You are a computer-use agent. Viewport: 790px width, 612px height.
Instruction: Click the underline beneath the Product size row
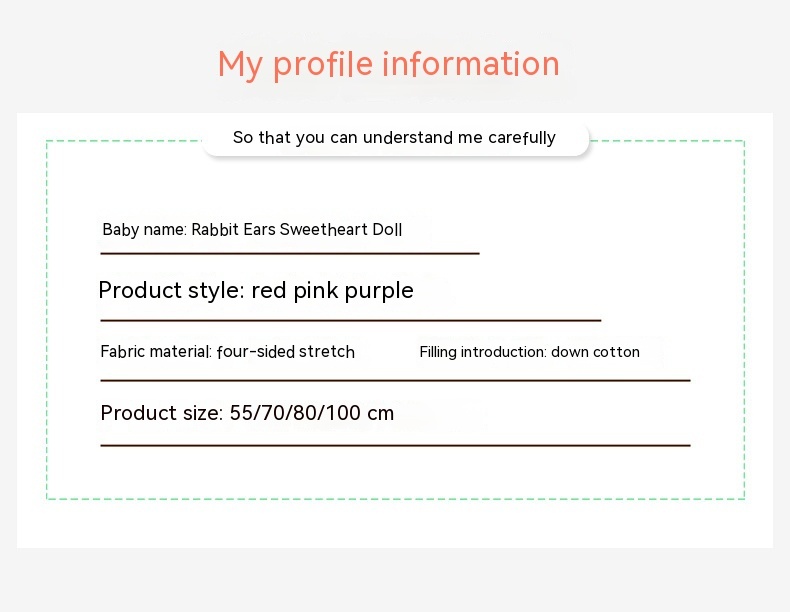[395, 445]
